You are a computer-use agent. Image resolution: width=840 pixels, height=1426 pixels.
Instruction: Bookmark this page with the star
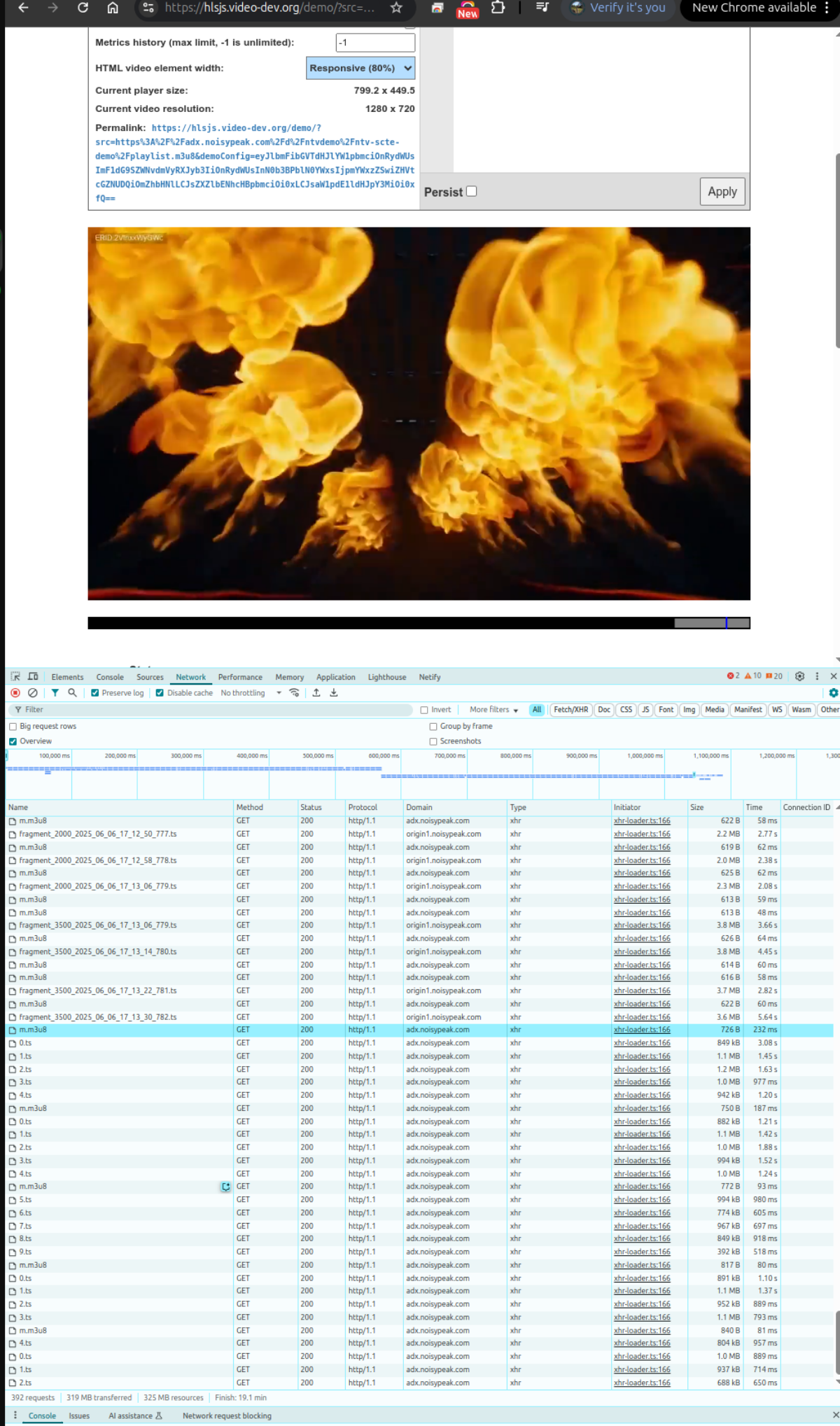point(396,8)
